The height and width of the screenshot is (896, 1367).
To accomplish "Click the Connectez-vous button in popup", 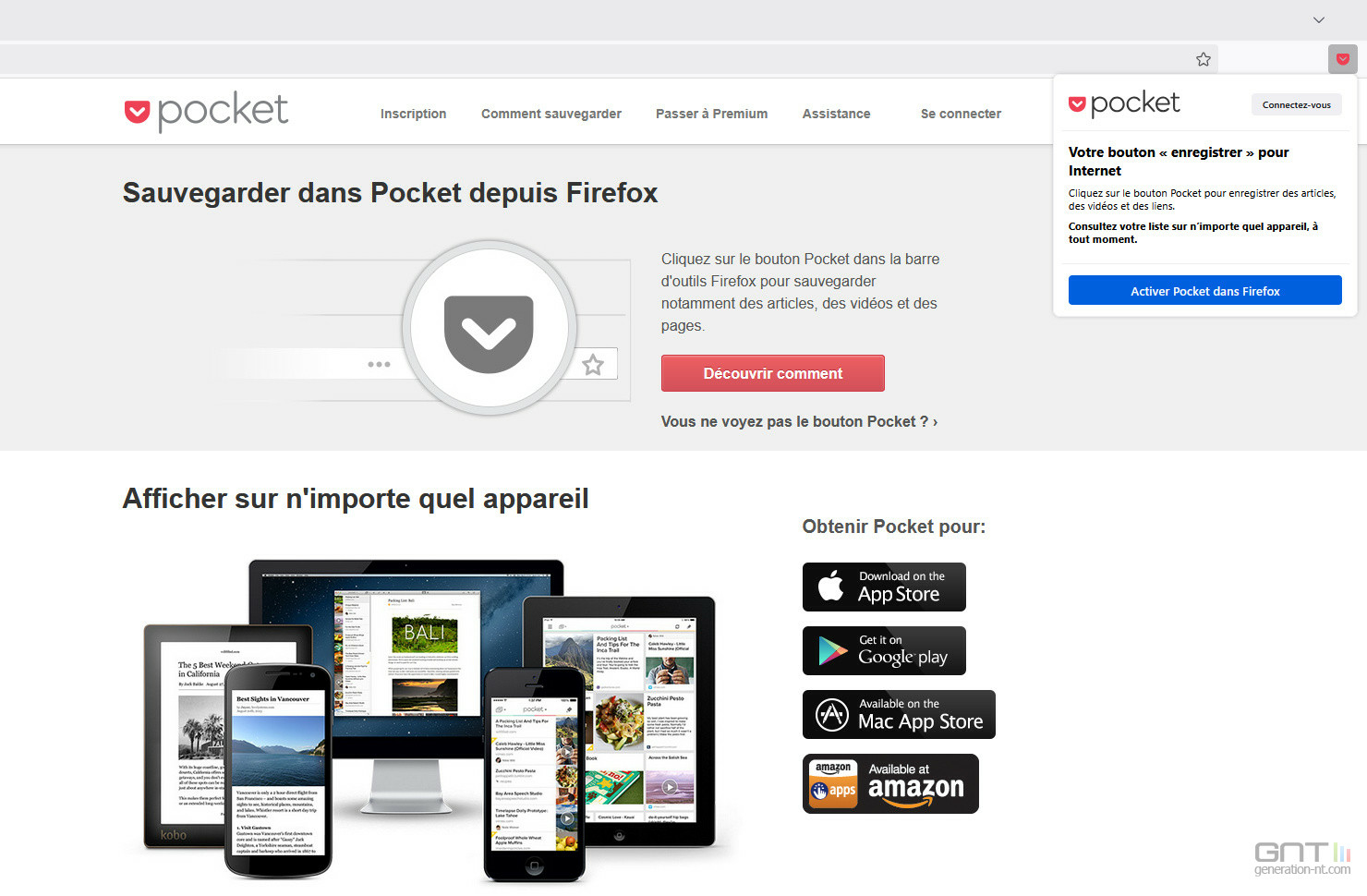I will [x=1297, y=104].
